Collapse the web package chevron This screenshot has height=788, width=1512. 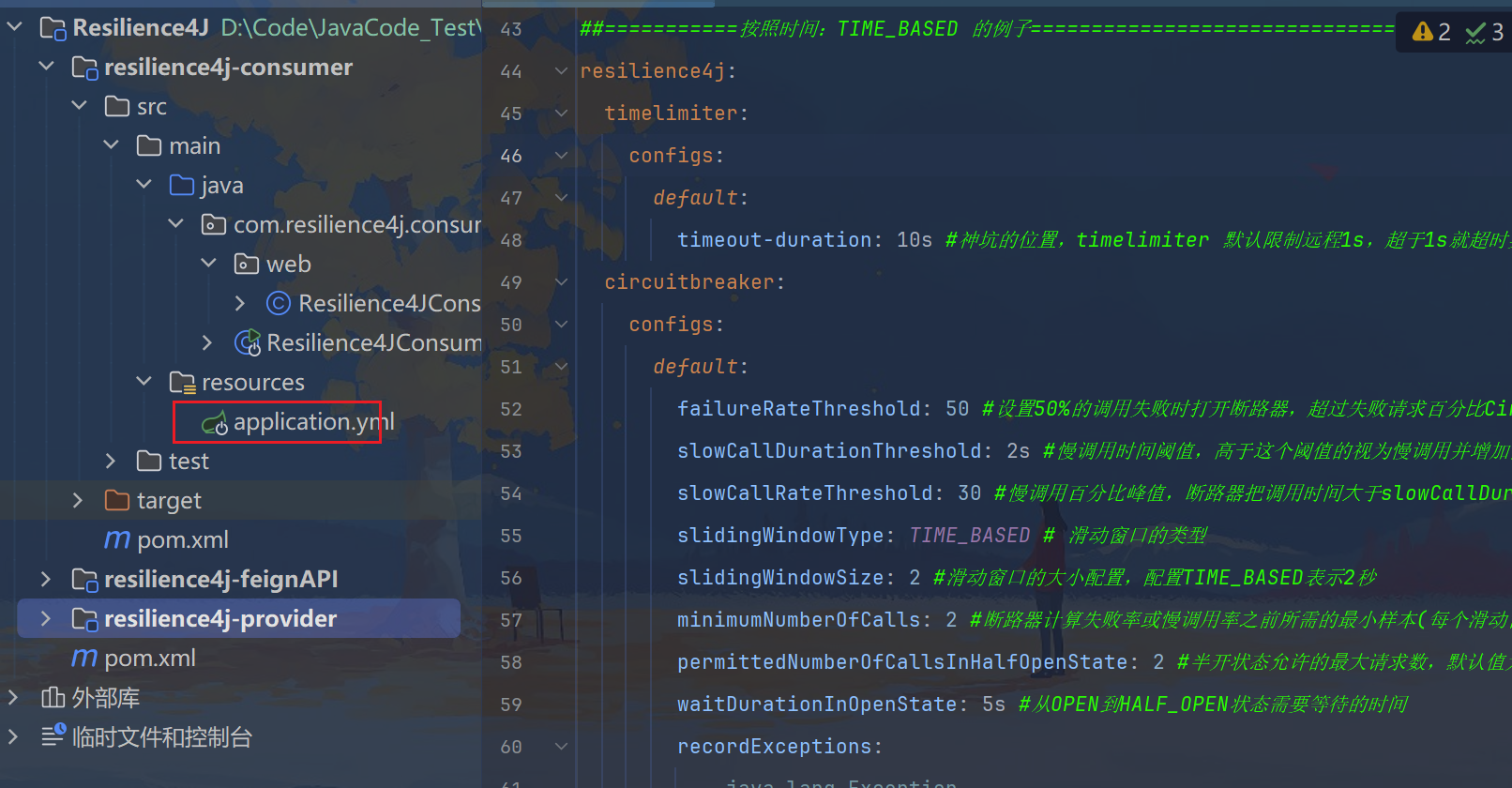pyautogui.click(x=209, y=264)
